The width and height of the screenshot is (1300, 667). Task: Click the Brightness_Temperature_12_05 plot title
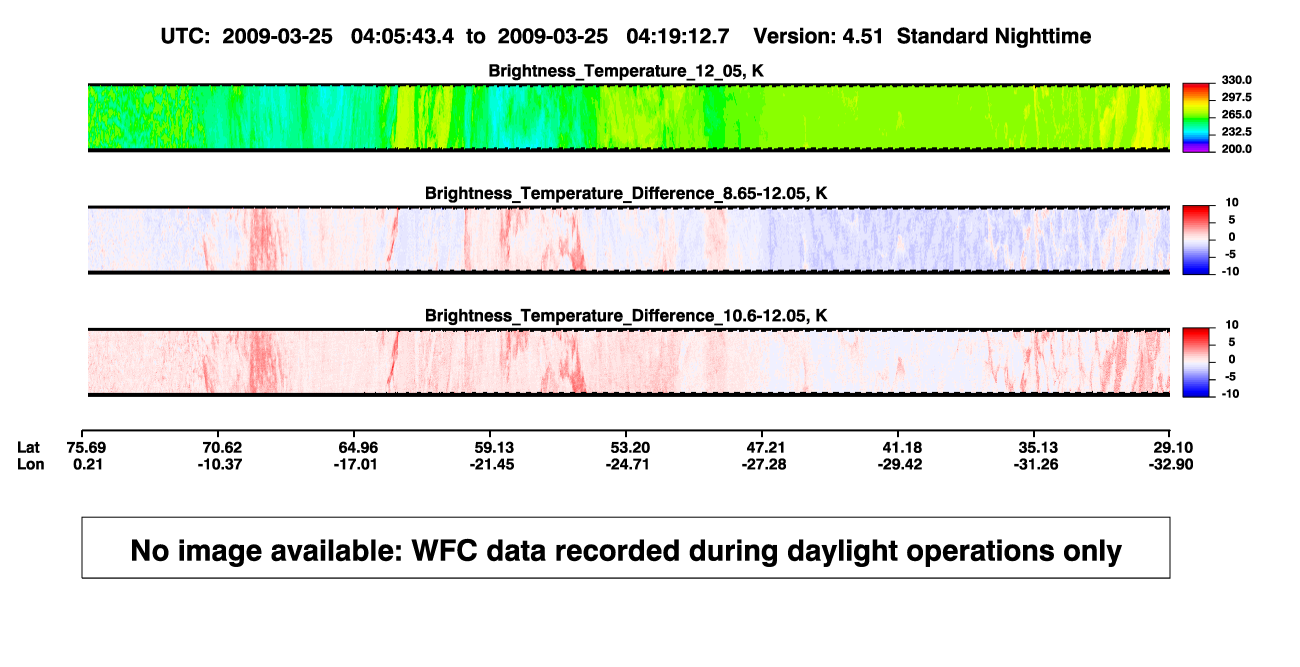pyautogui.click(x=626, y=71)
